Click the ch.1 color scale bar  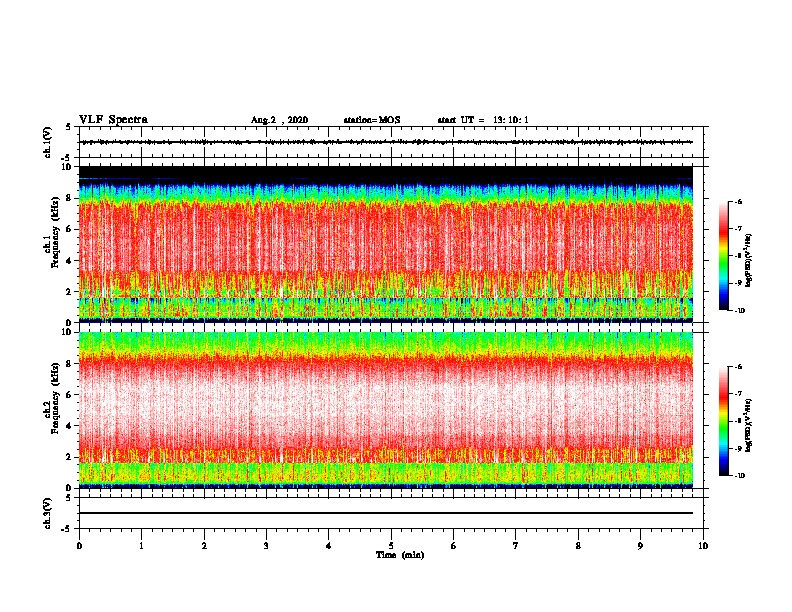pos(723,256)
